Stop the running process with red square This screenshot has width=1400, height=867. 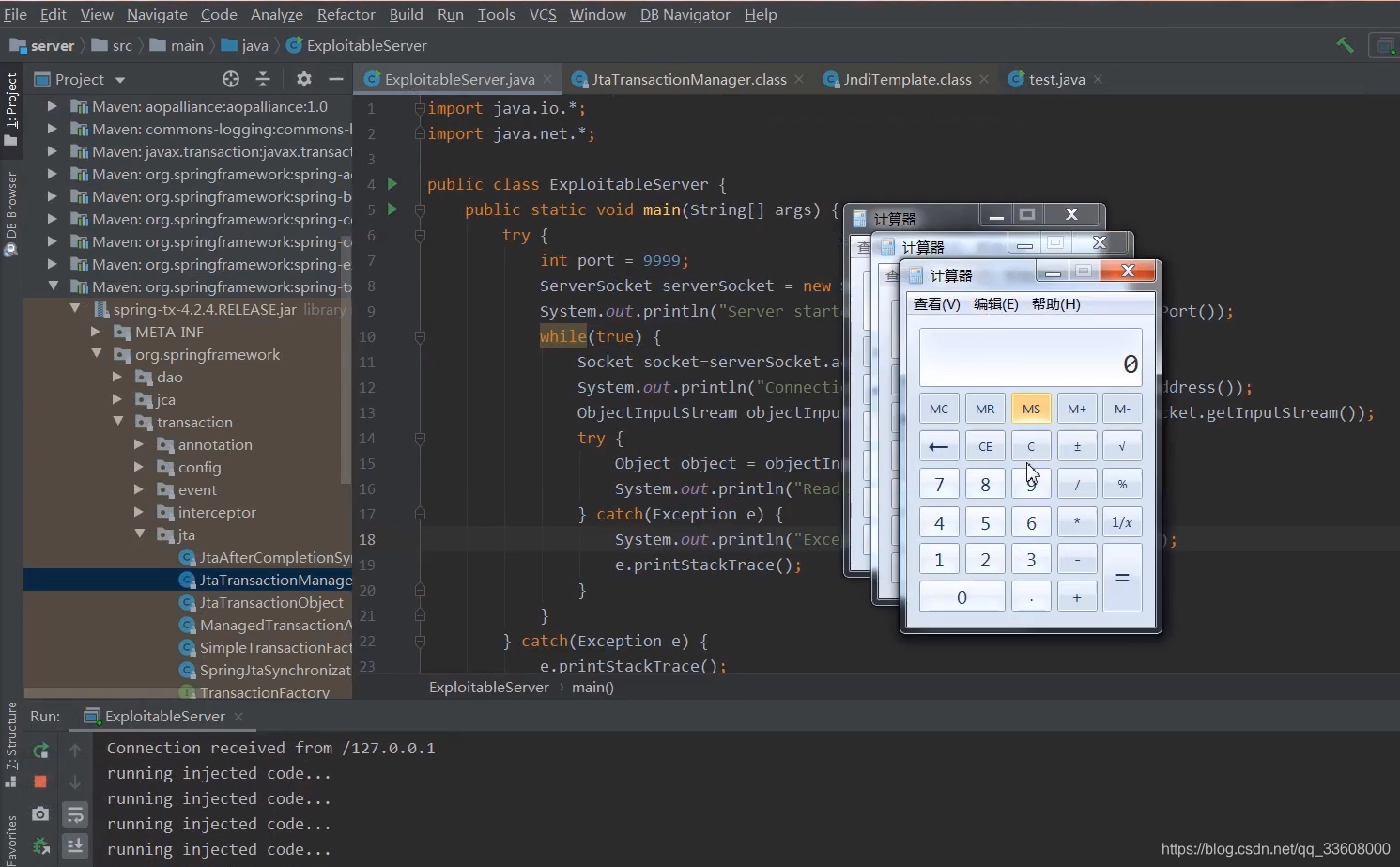[x=40, y=782]
